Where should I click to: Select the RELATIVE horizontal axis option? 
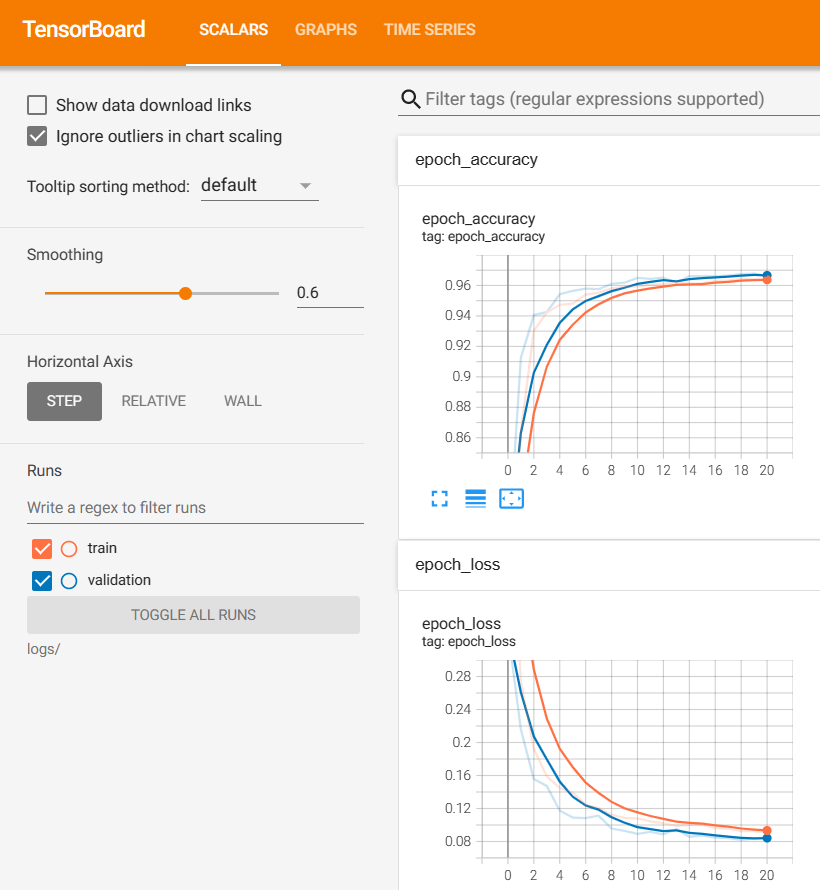[153, 401]
